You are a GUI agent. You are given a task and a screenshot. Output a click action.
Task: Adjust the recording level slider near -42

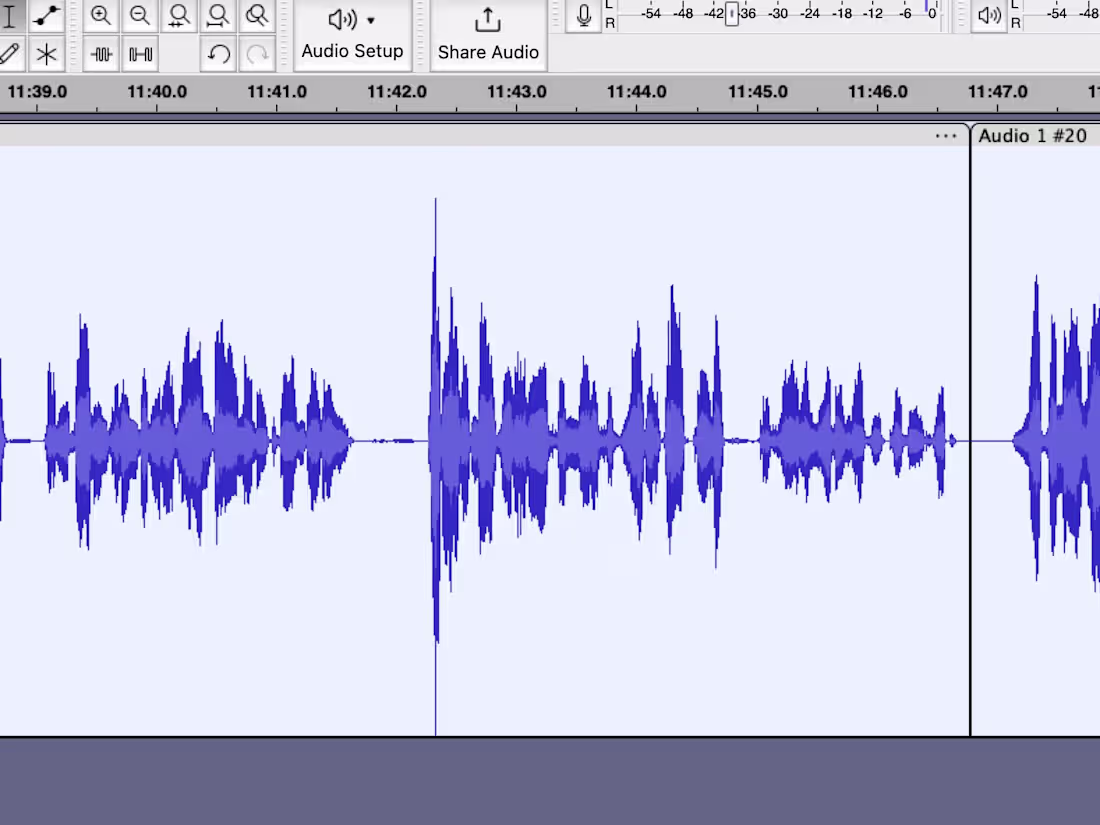731,15
